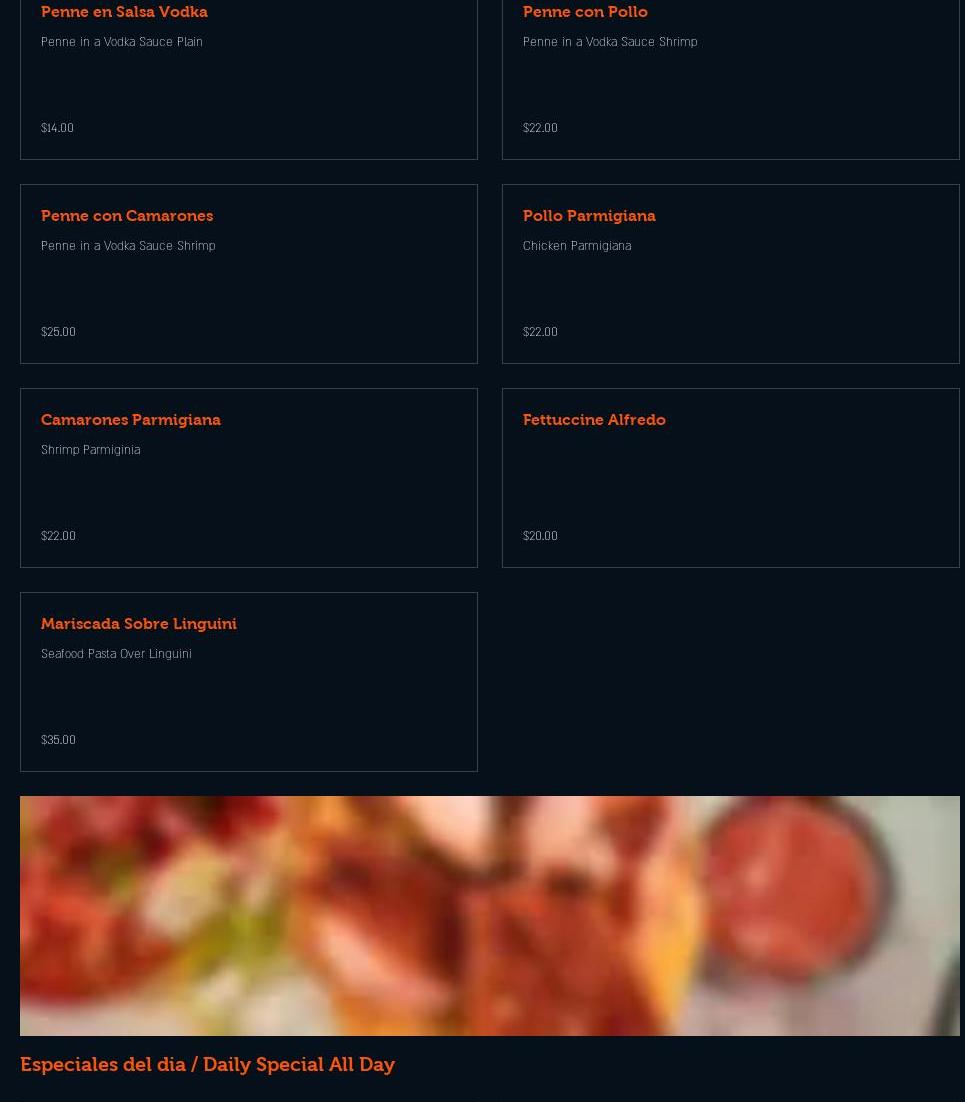Click the $22.00 price on Penne con Pollo
This screenshot has width=965, height=1102.
click(x=540, y=128)
